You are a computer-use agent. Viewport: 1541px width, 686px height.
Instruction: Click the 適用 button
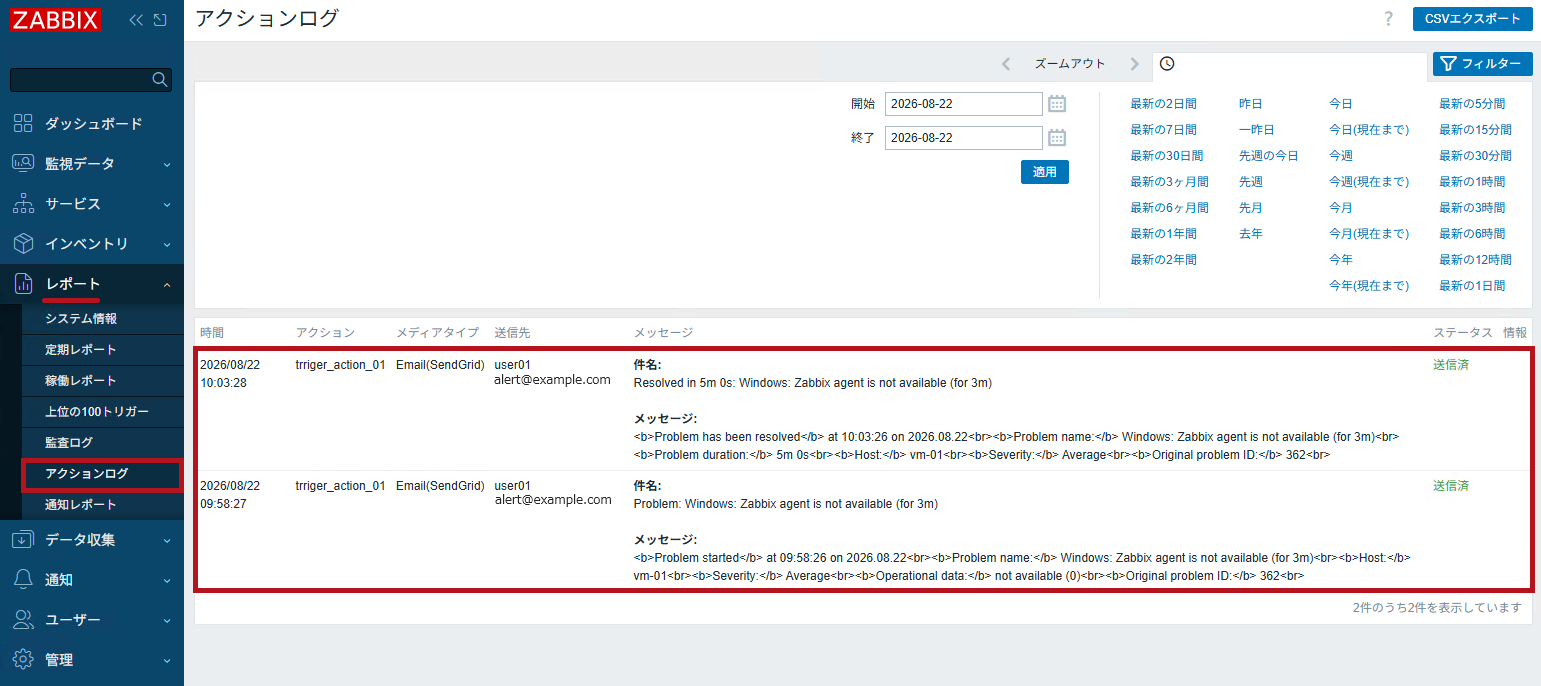pyautogui.click(x=1045, y=172)
